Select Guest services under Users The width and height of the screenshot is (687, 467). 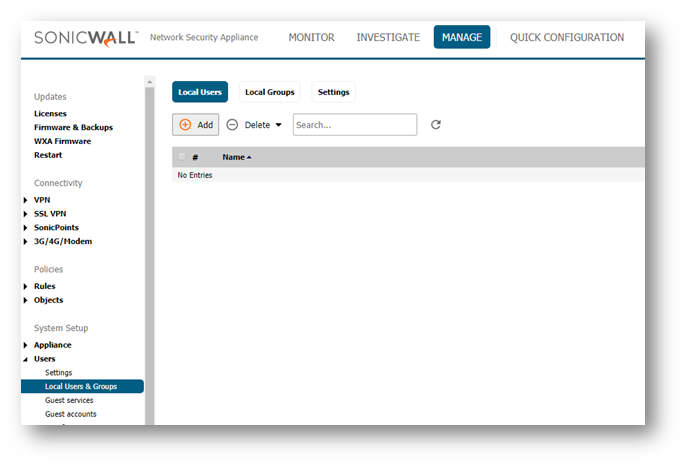click(69, 400)
